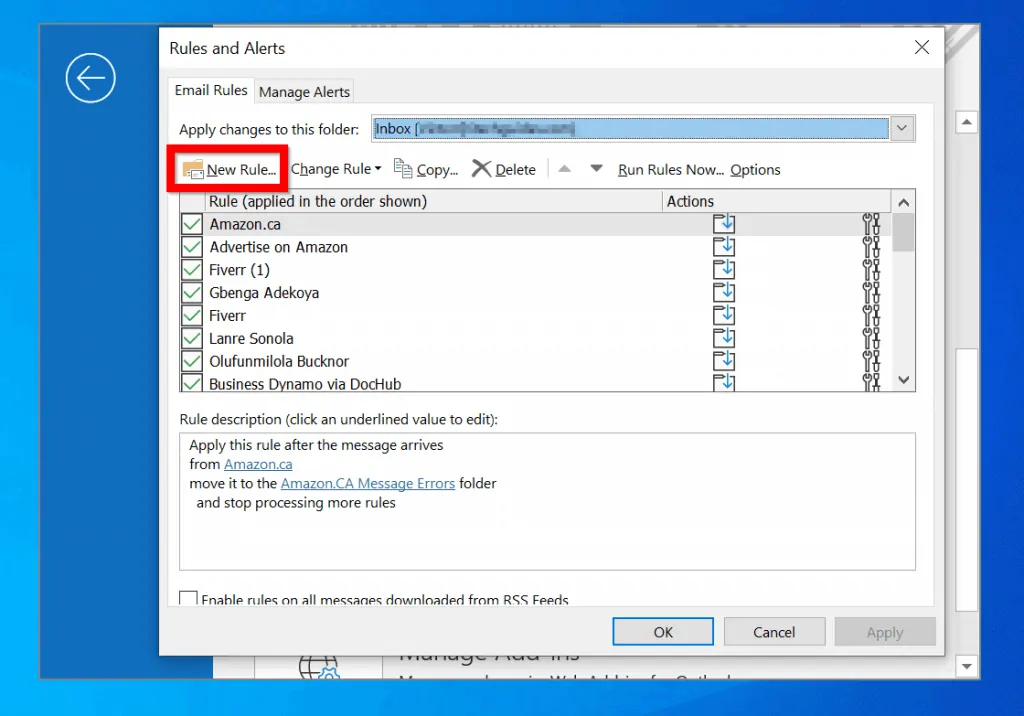This screenshot has width=1024, height=716.
Task: Select the Email Rules tab
Action: click(x=210, y=90)
